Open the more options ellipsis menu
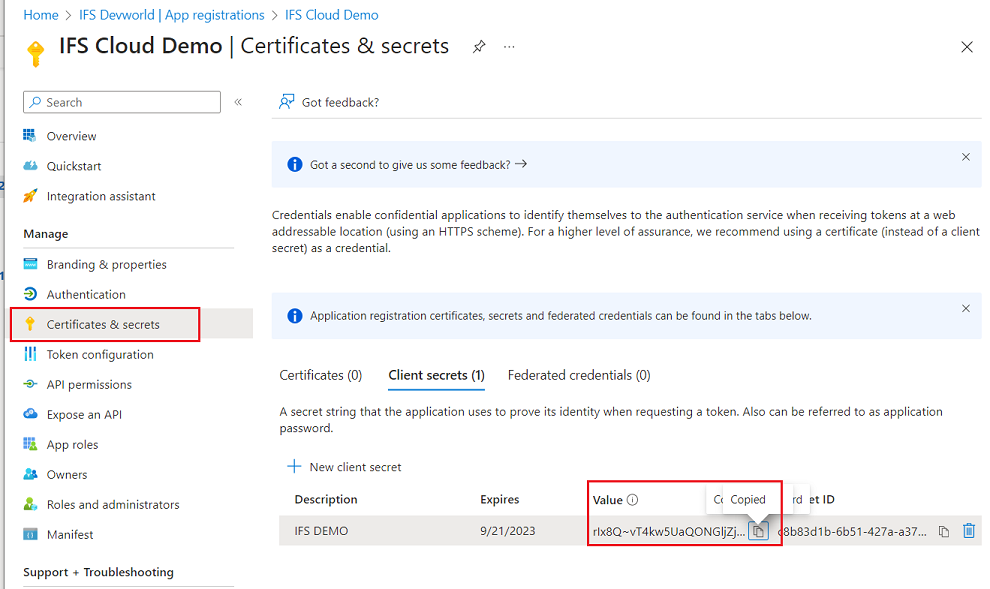 (509, 47)
